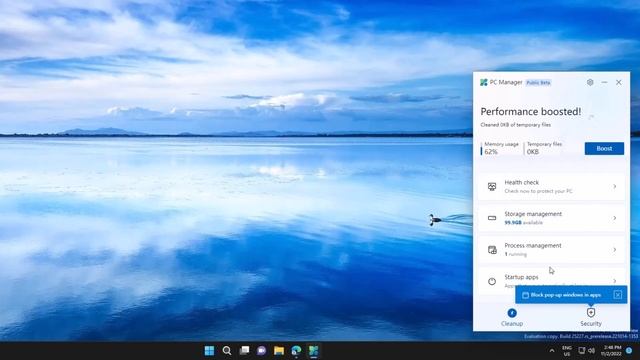The width and height of the screenshot is (640, 360).
Task: Click the PC Manager taskbar icon
Action: [313, 351]
